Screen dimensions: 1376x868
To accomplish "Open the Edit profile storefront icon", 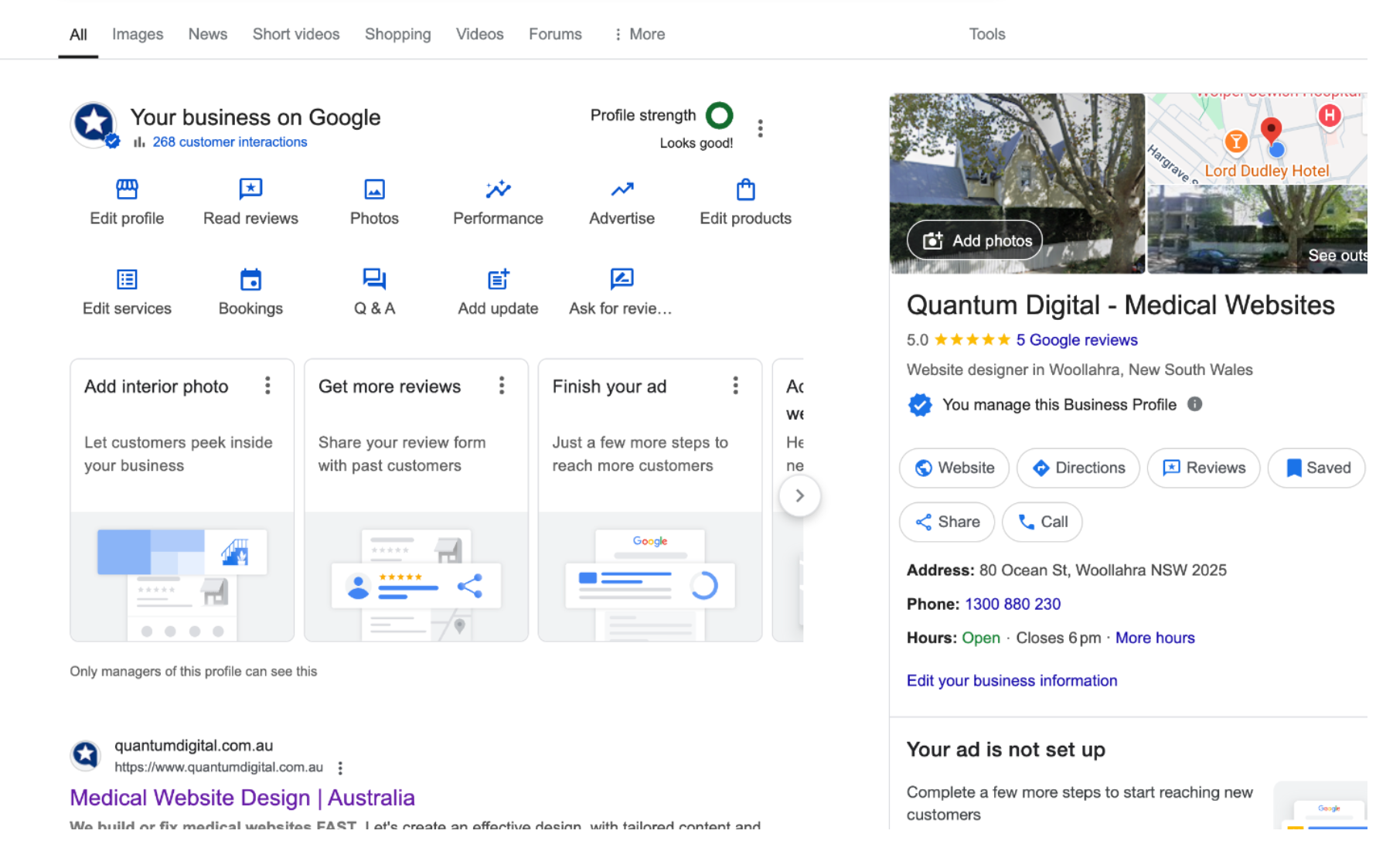I will tap(127, 189).
